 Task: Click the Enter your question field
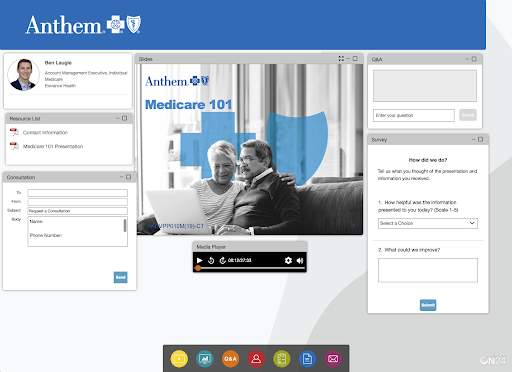coord(414,115)
